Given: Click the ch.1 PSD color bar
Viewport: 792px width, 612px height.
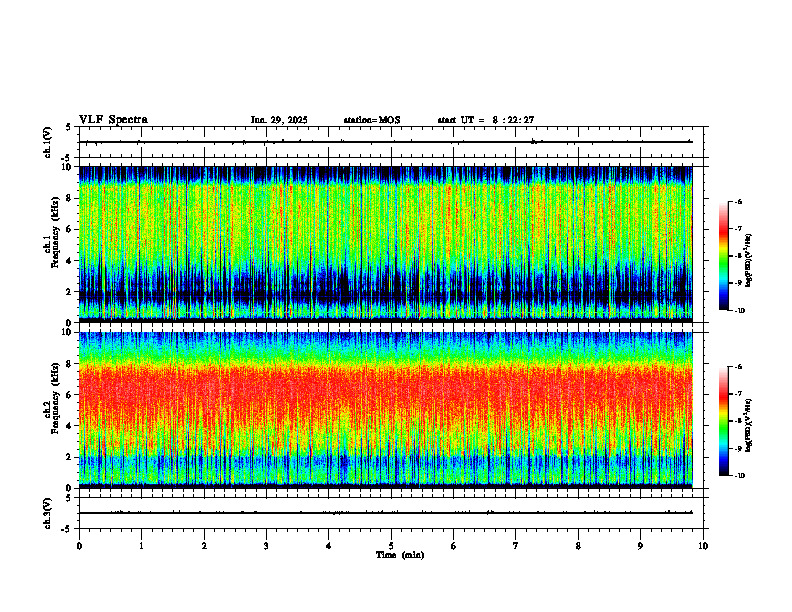Looking at the screenshot, I should pos(723,256).
